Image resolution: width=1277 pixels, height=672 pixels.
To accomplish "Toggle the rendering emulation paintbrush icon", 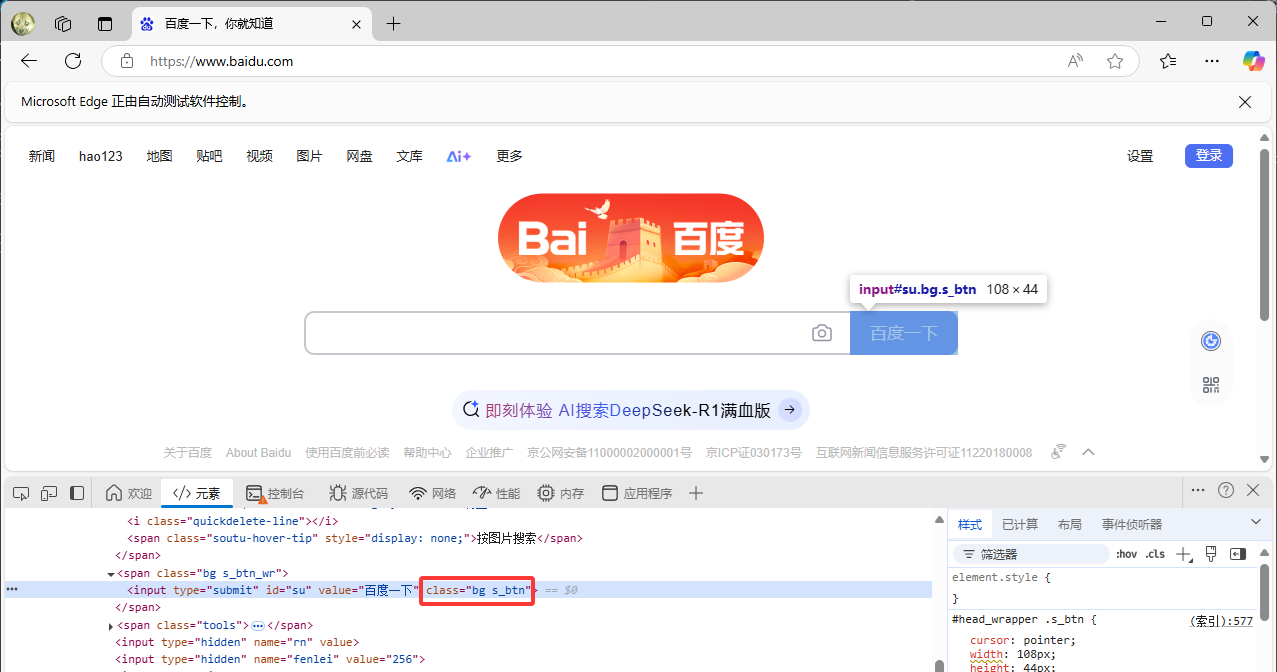I will (1211, 553).
